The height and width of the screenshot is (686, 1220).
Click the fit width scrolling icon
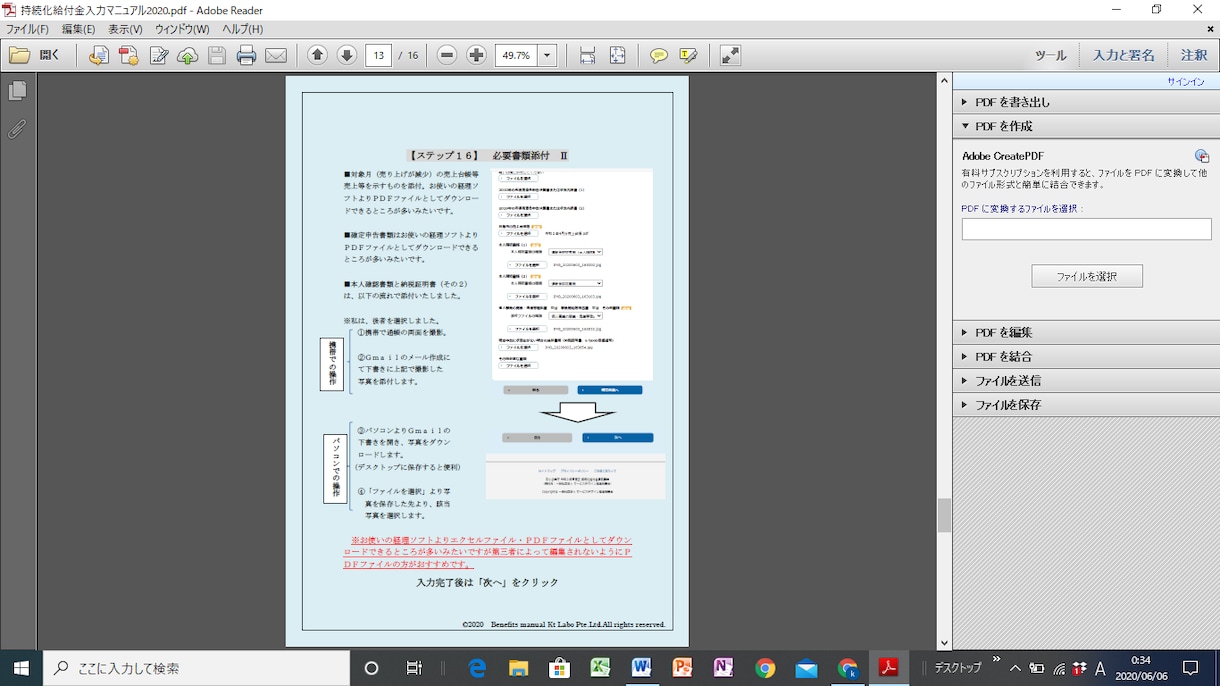[587, 56]
